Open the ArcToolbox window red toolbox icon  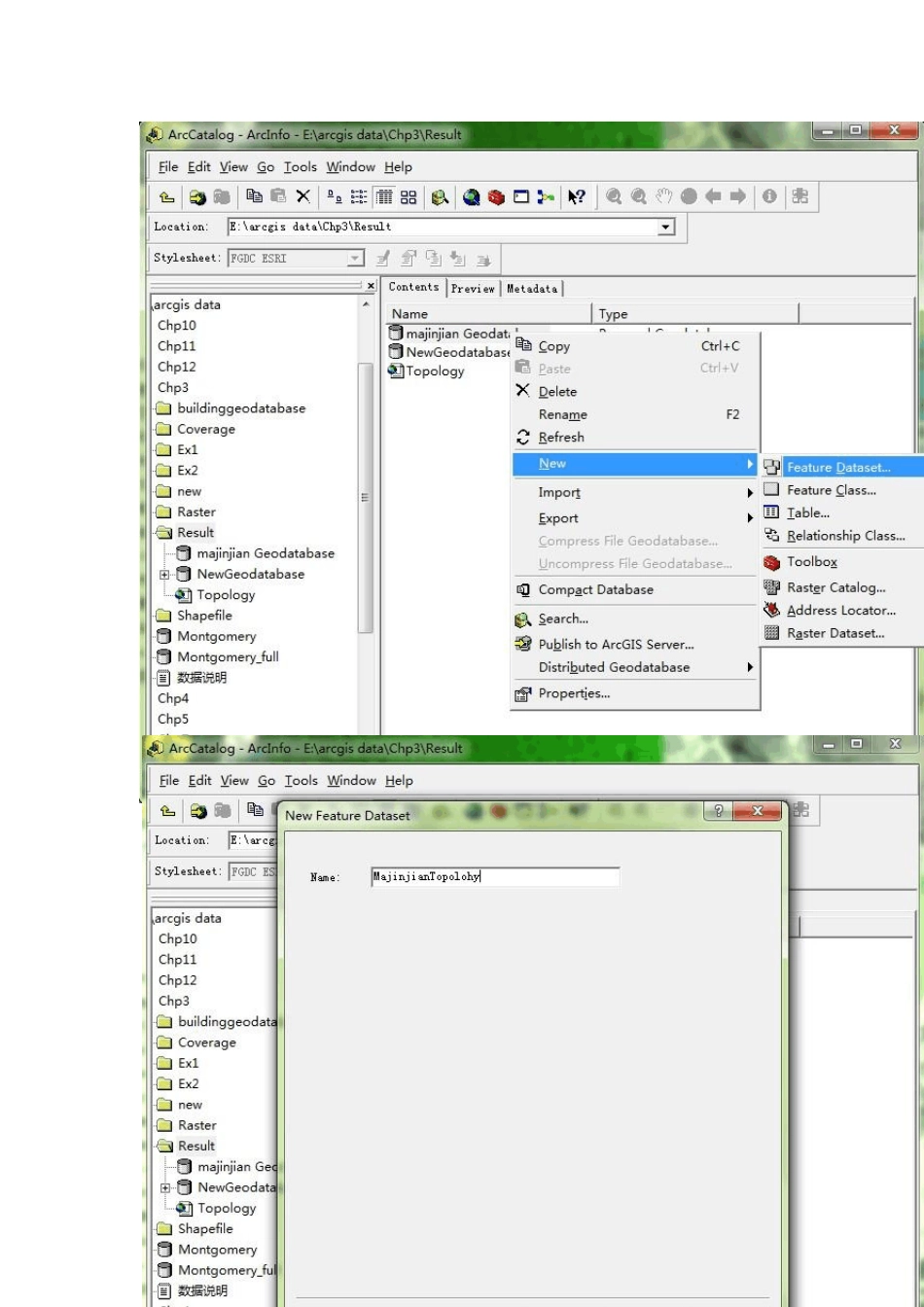pos(496,197)
